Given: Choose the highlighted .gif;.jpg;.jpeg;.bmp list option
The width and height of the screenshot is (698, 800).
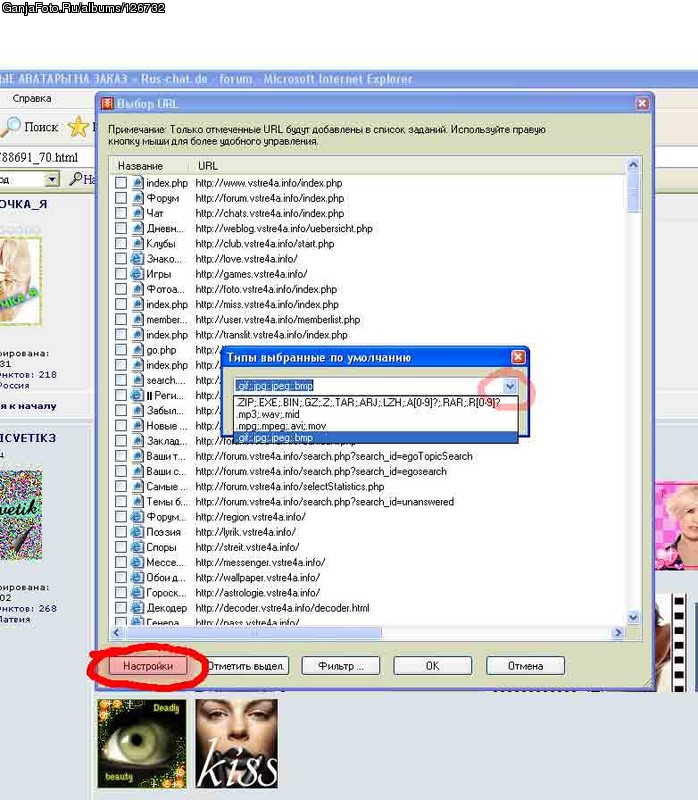Looking at the screenshot, I should (x=376, y=437).
